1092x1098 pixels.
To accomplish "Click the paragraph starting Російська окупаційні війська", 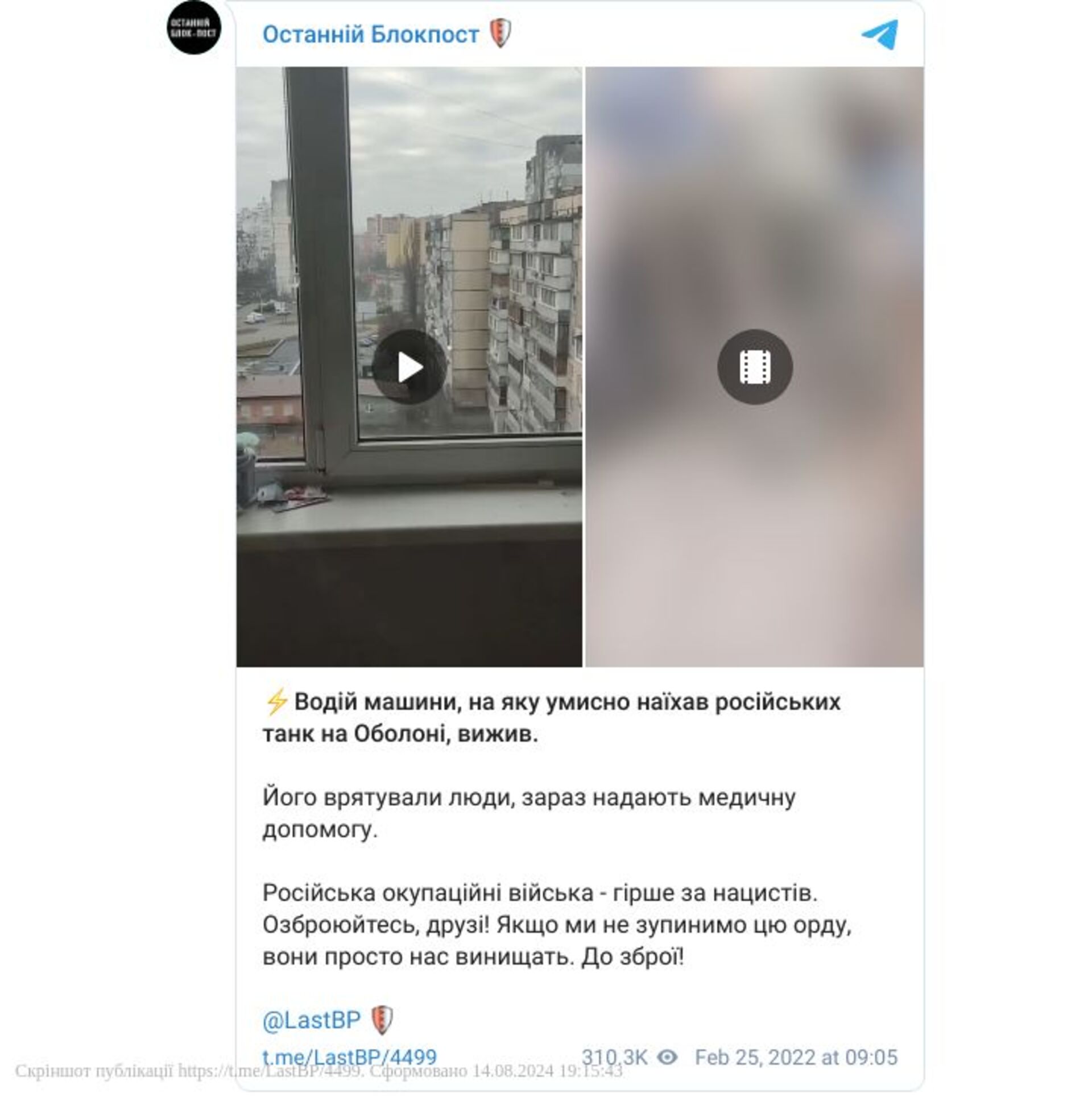I will pyautogui.click(x=557, y=925).
